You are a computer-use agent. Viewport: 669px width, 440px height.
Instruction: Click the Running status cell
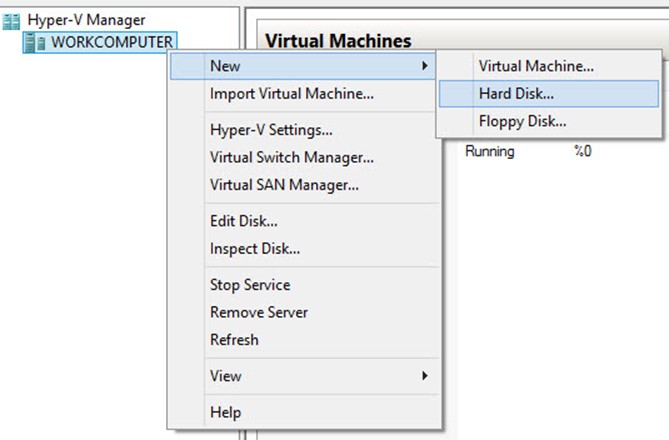[490, 152]
